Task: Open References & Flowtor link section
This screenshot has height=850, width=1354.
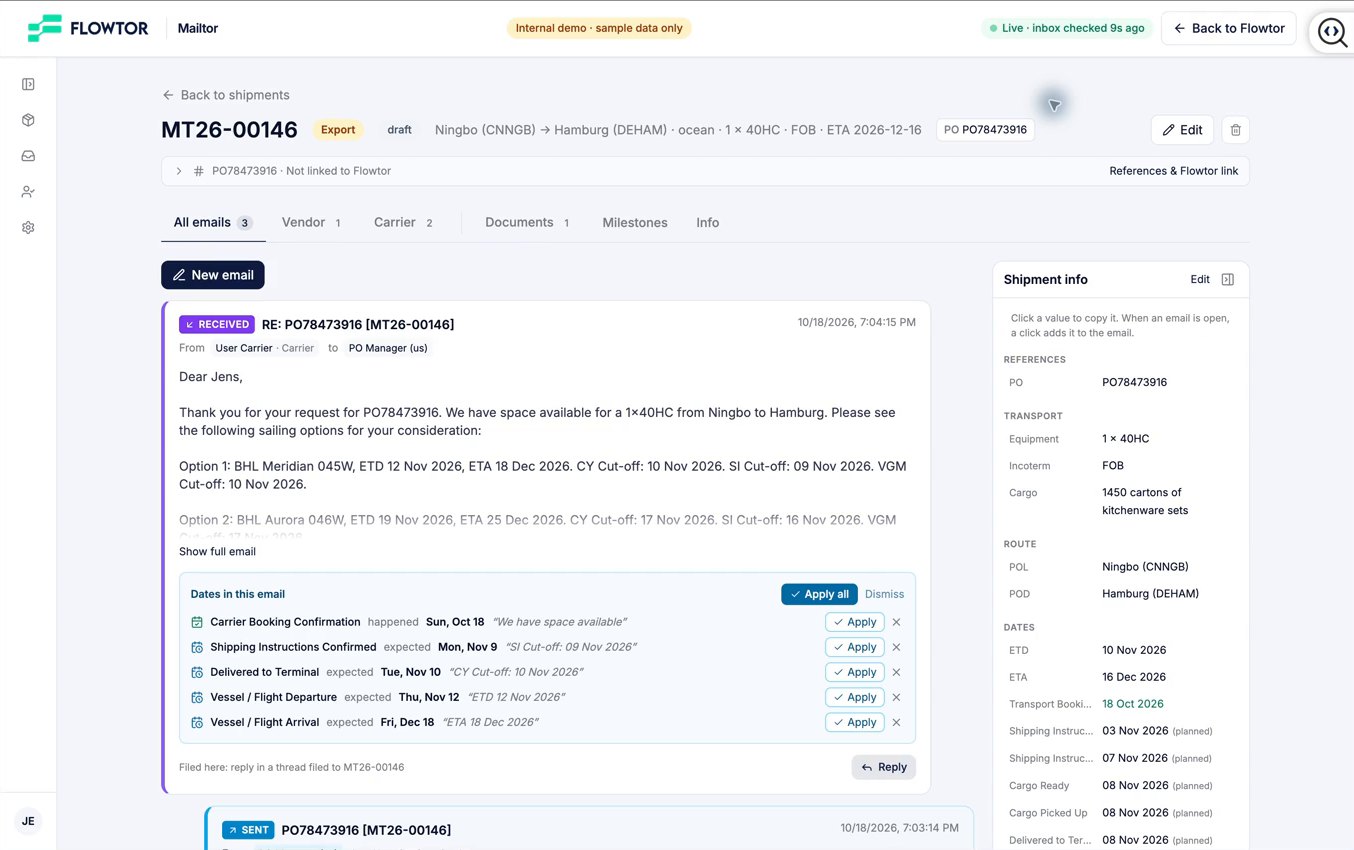Action: pyautogui.click(x=1173, y=171)
